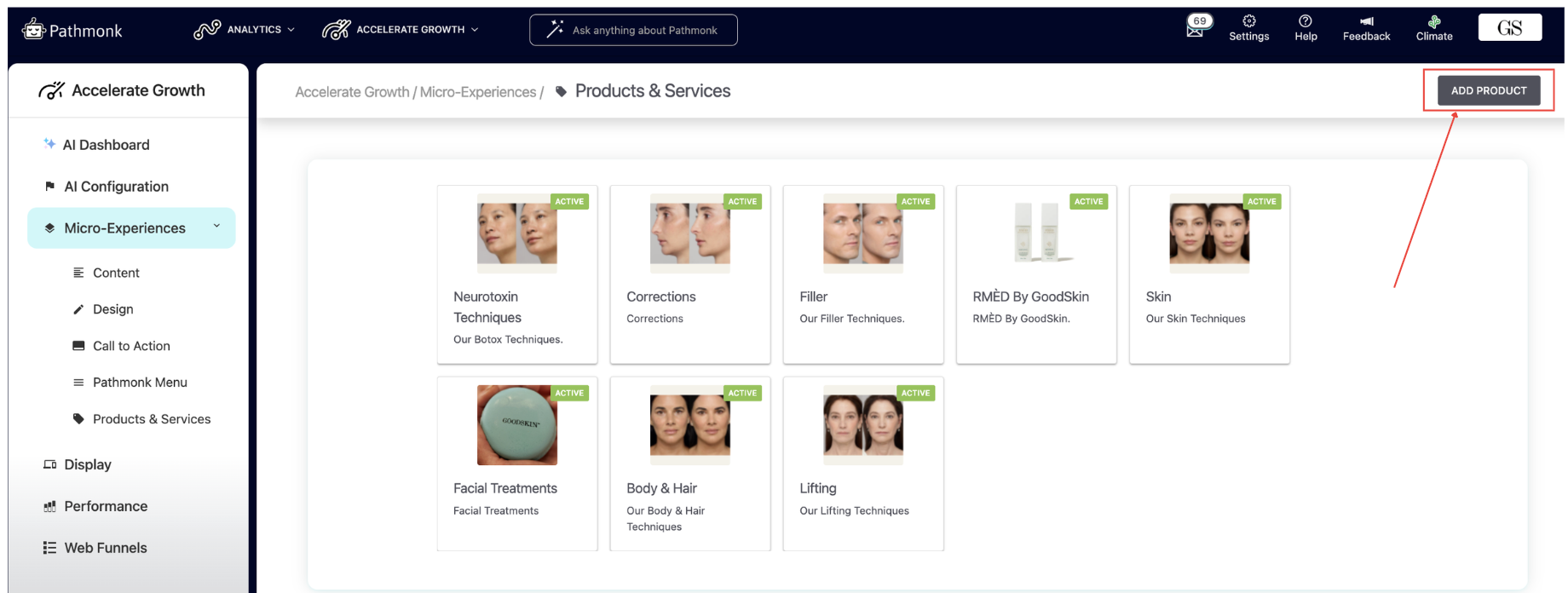Viewport: 1568px width, 593px height.
Task: Open the Neurotoxin Techniques product thumbnail
Action: click(x=517, y=233)
